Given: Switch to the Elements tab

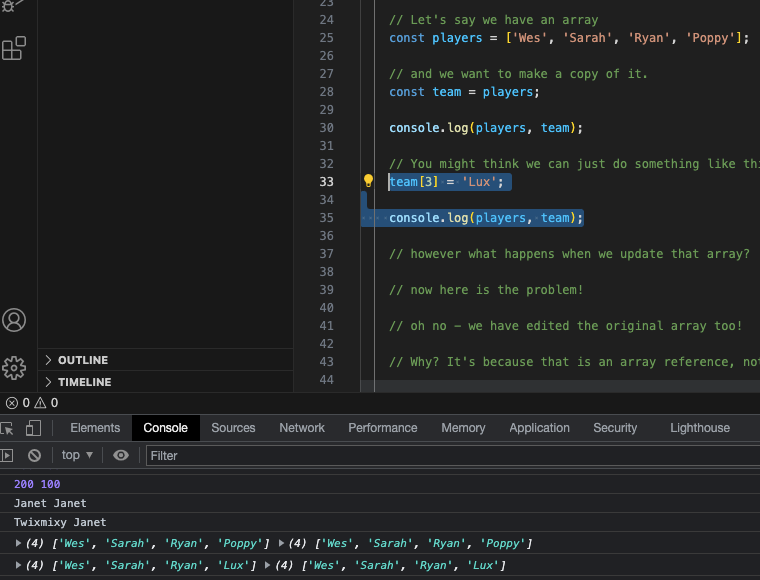Looking at the screenshot, I should 95,428.
